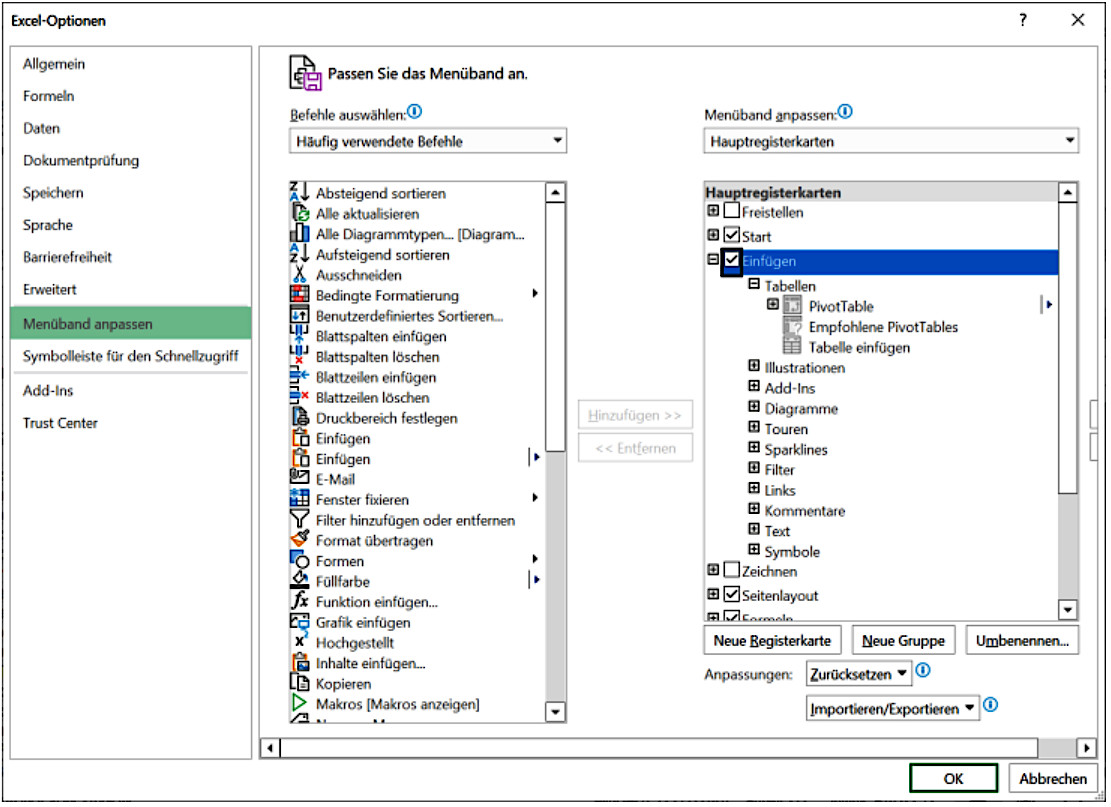Select the Funktion einfügen fx icon
Screen dimensions: 1111x807
click(299, 602)
